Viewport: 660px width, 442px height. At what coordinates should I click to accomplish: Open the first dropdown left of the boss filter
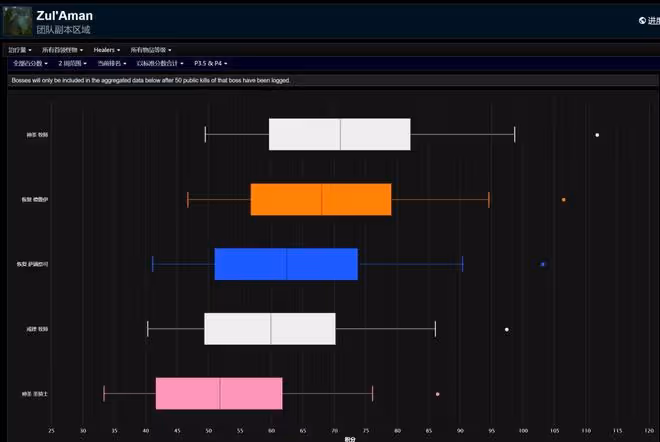[x=20, y=50]
